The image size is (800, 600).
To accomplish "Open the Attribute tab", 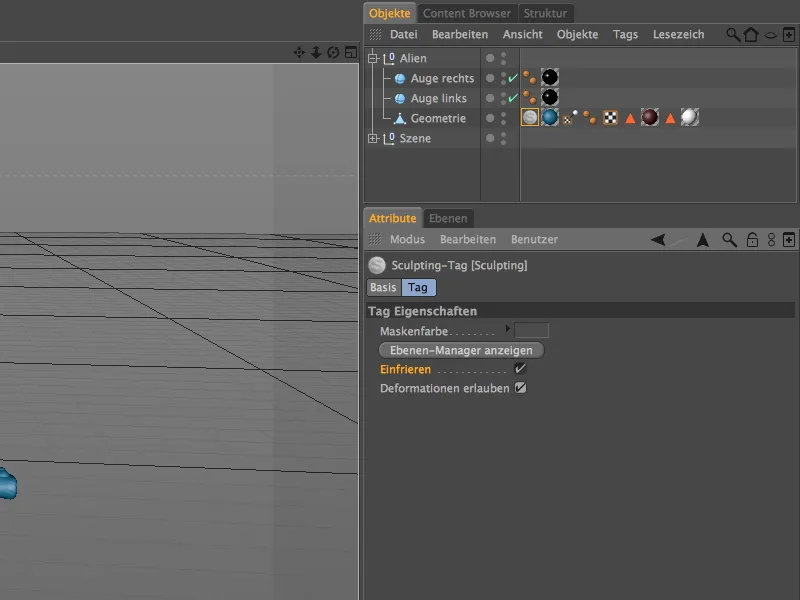I will tap(392, 218).
